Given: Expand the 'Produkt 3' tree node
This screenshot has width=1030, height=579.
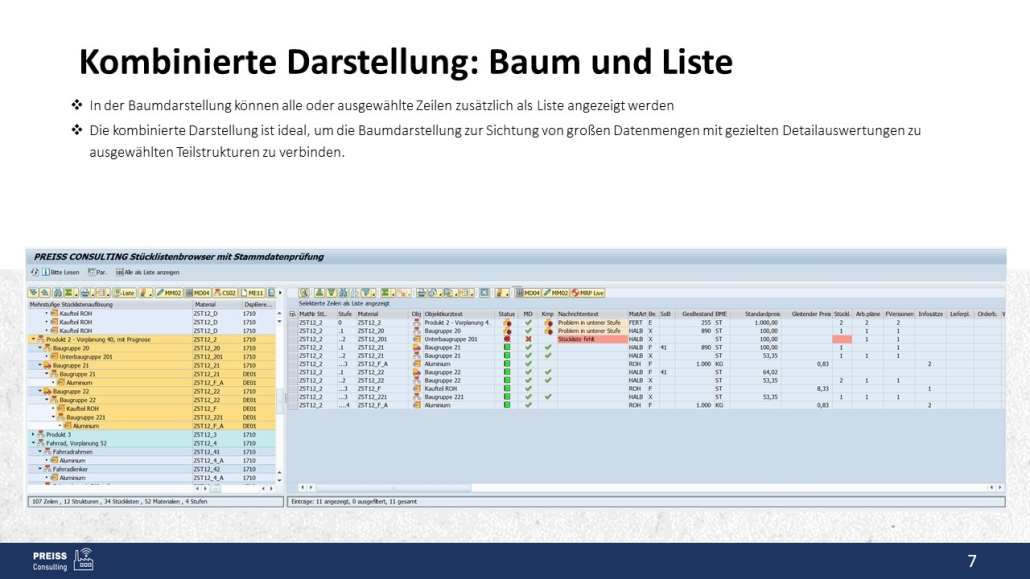Looking at the screenshot, I should click(34, 435).
